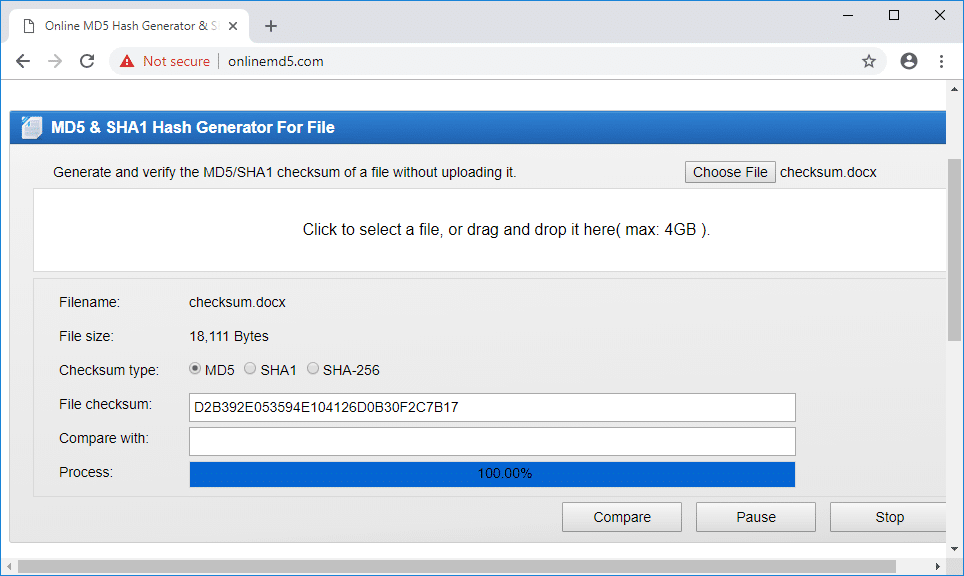The width and height of the screenshot is (964, 576).
Task: Click the chosen file name beside Choose File
Action: (828, 172)
